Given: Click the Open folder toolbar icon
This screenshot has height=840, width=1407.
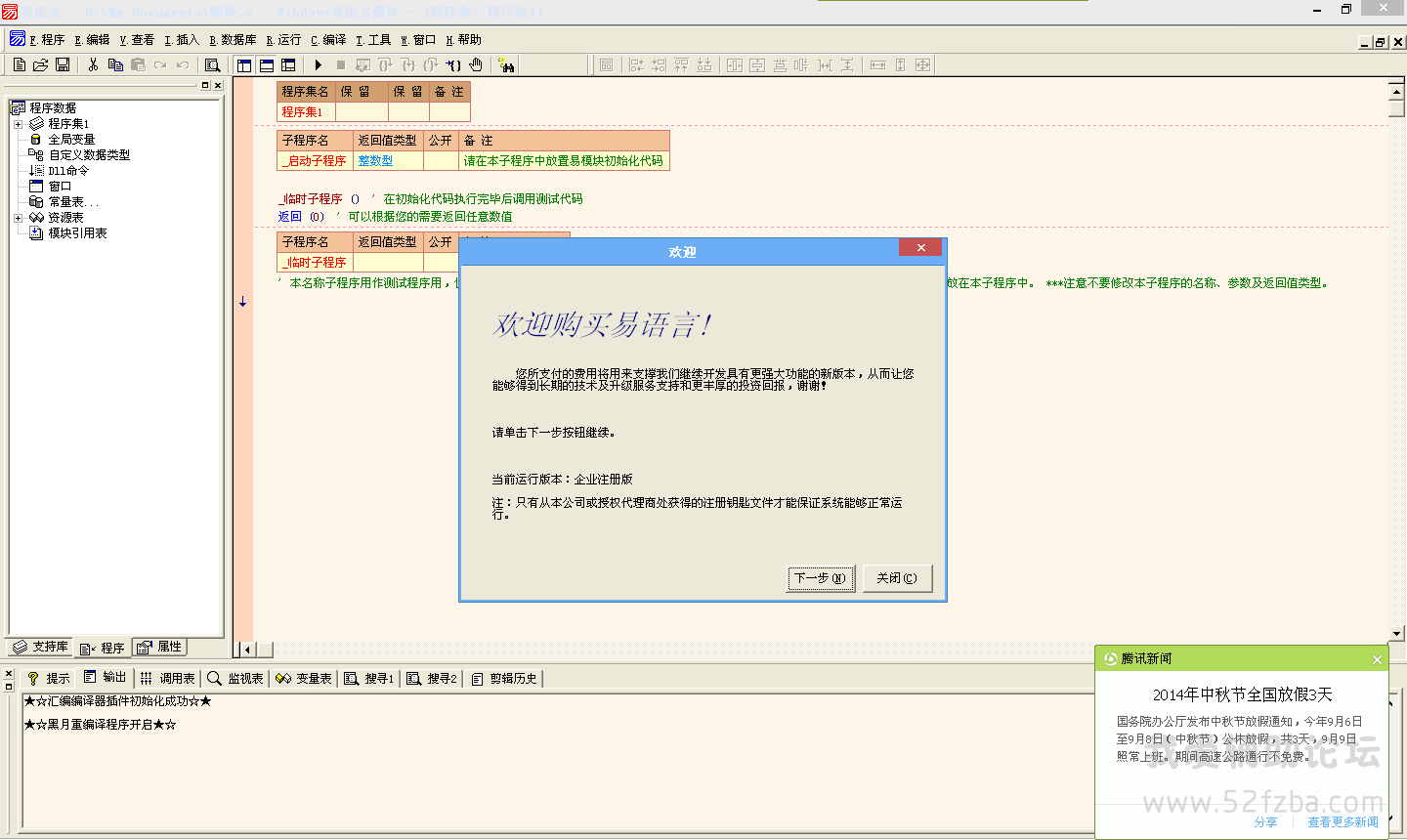Looking at the screenshot, I should pyautogui.click(x=41, y=64).
